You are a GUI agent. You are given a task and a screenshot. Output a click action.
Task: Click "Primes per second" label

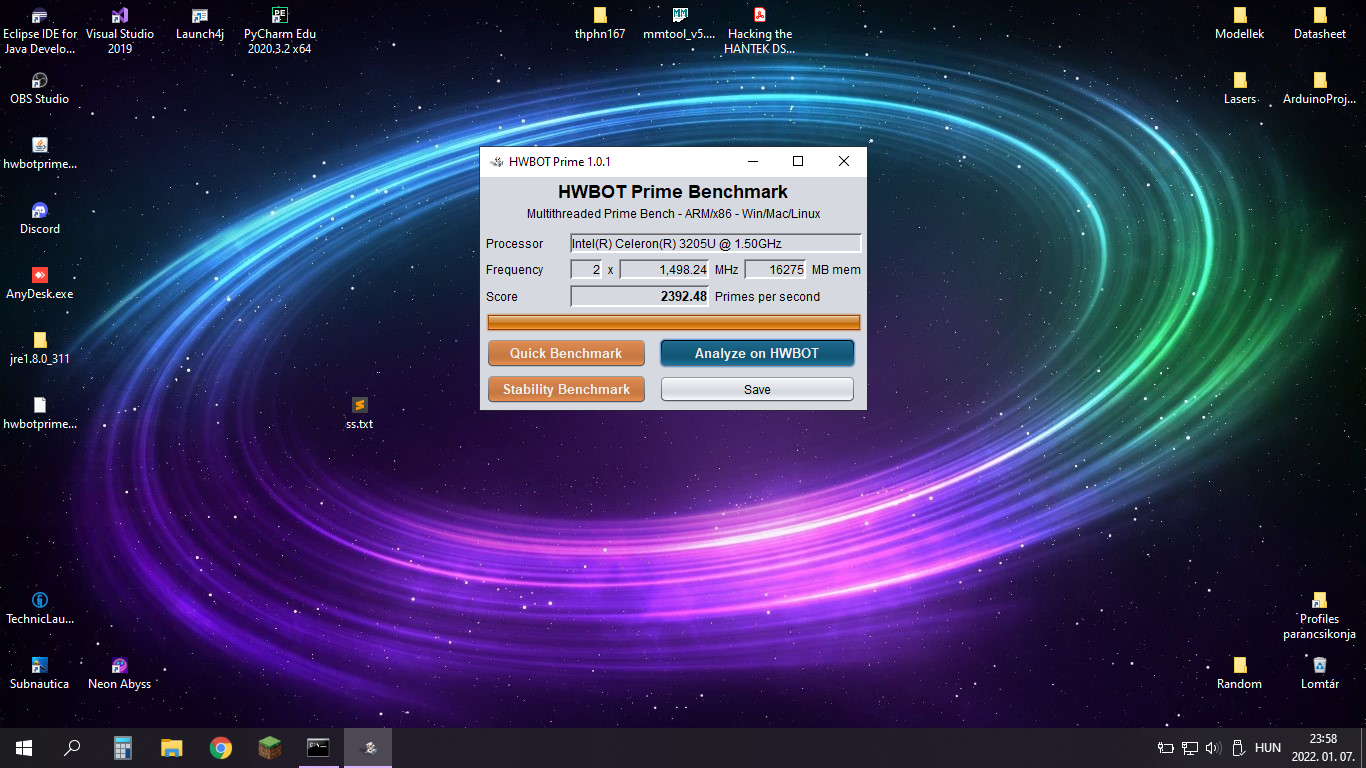(767, 297)
